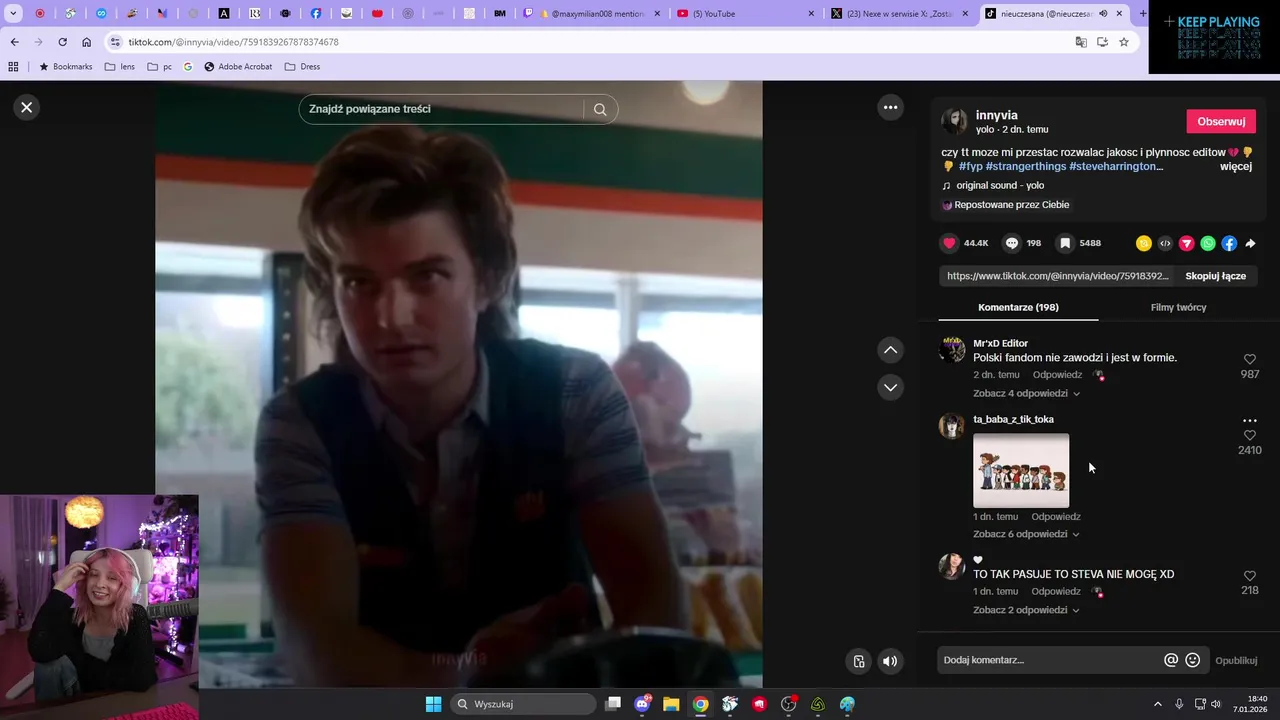Image resolution: width=1280 pixels, height=720 pixels.
Task: Click the Dodaj komentarz input field
Action: coord(1050,660)
